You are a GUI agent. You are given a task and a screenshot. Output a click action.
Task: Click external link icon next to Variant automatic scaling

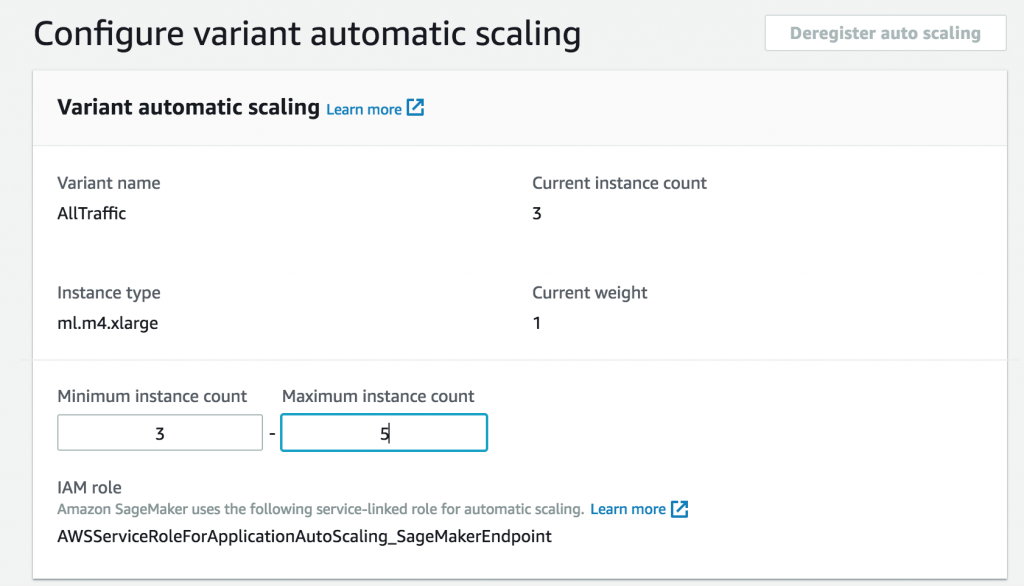click(x=416, y=108)
